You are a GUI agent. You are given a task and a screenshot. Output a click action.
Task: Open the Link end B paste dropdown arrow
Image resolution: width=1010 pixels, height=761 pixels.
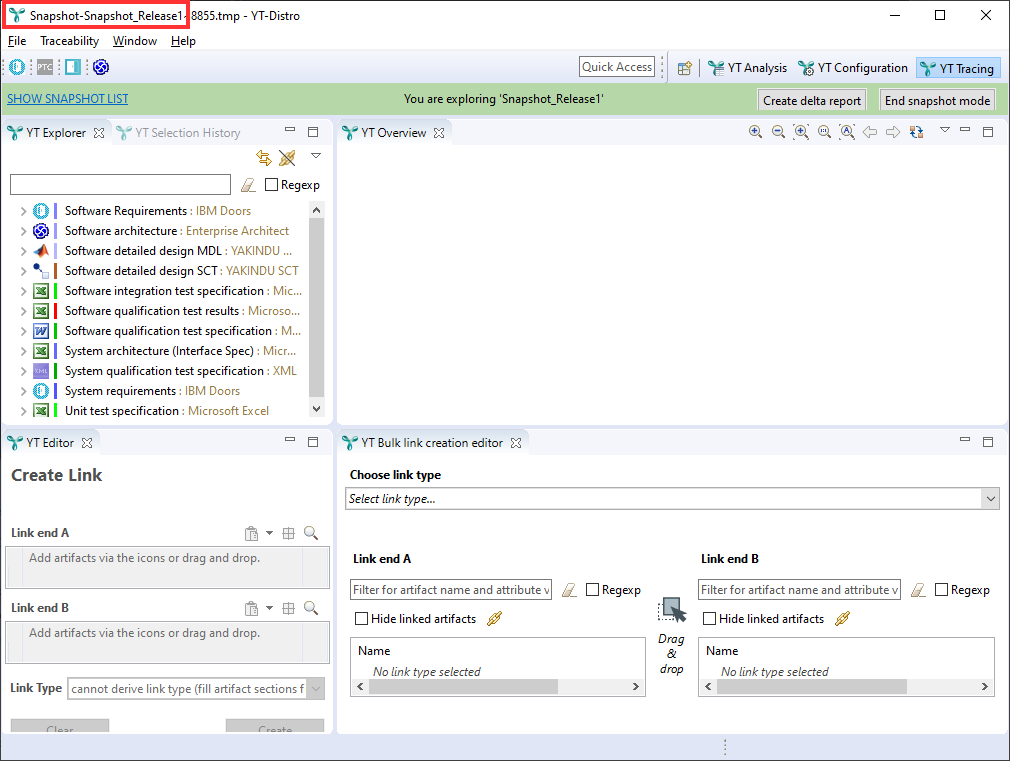[x=269, y=608]
